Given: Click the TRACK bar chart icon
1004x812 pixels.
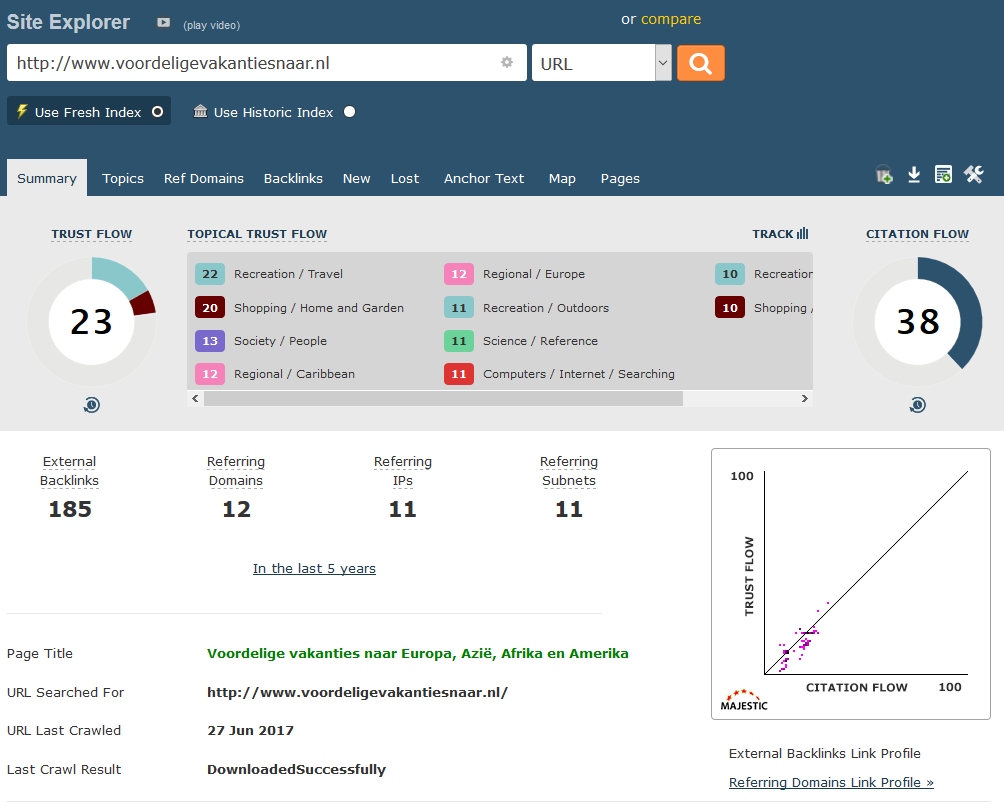Looking at the screenshot, I should click(802, 234).
